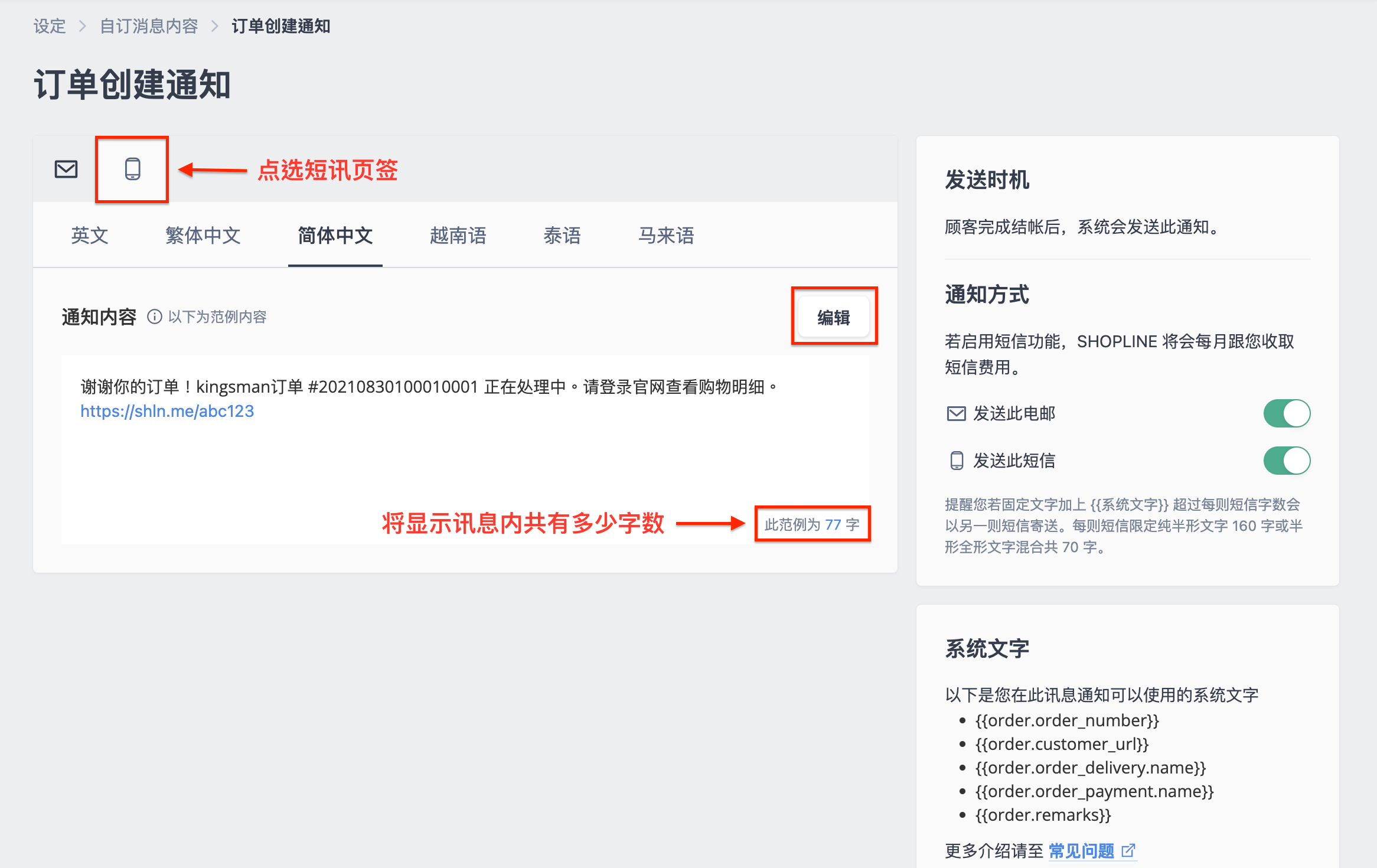Click the 此范例为 77 字 character count
Screen dimensions: 1377x868
tap(812, 524)
